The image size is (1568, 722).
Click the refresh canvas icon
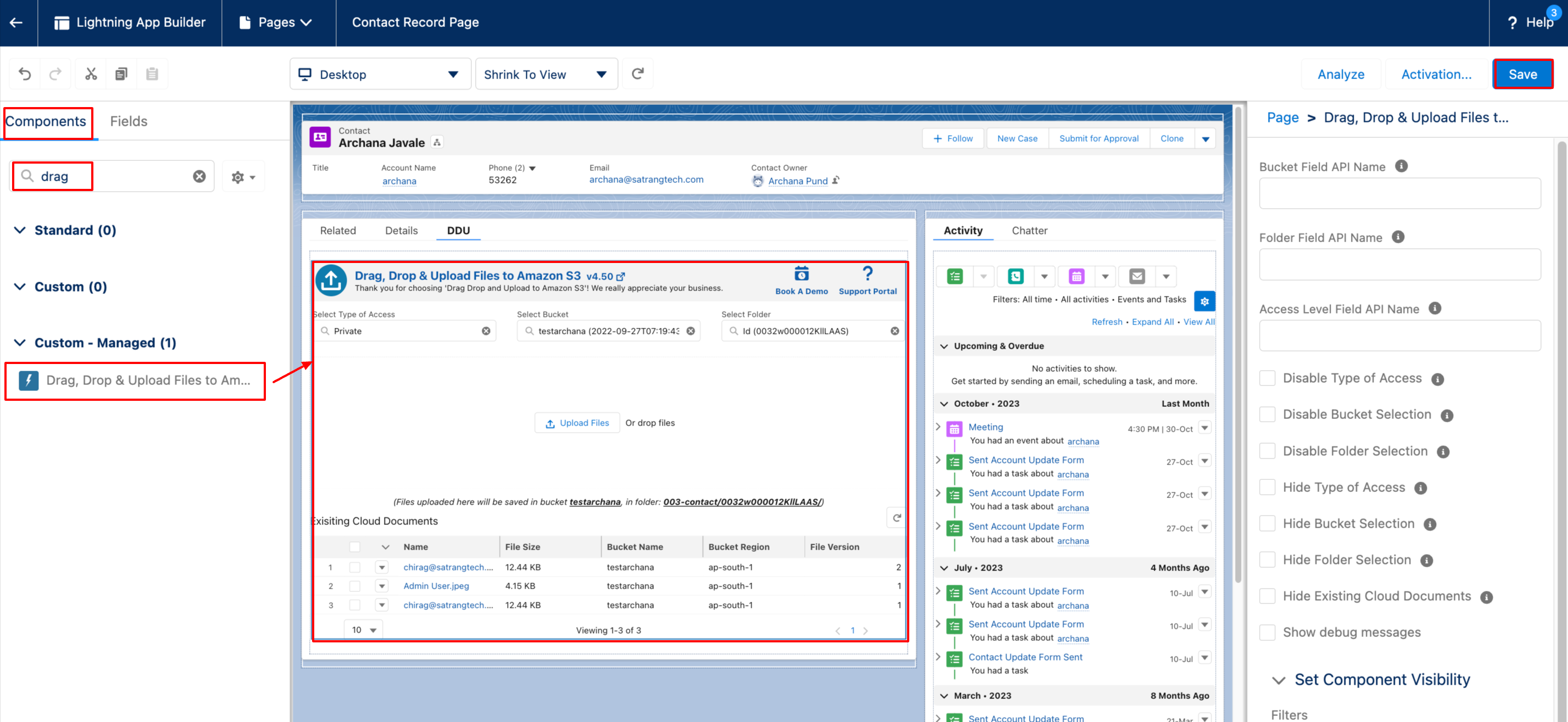tap(637, 74)
